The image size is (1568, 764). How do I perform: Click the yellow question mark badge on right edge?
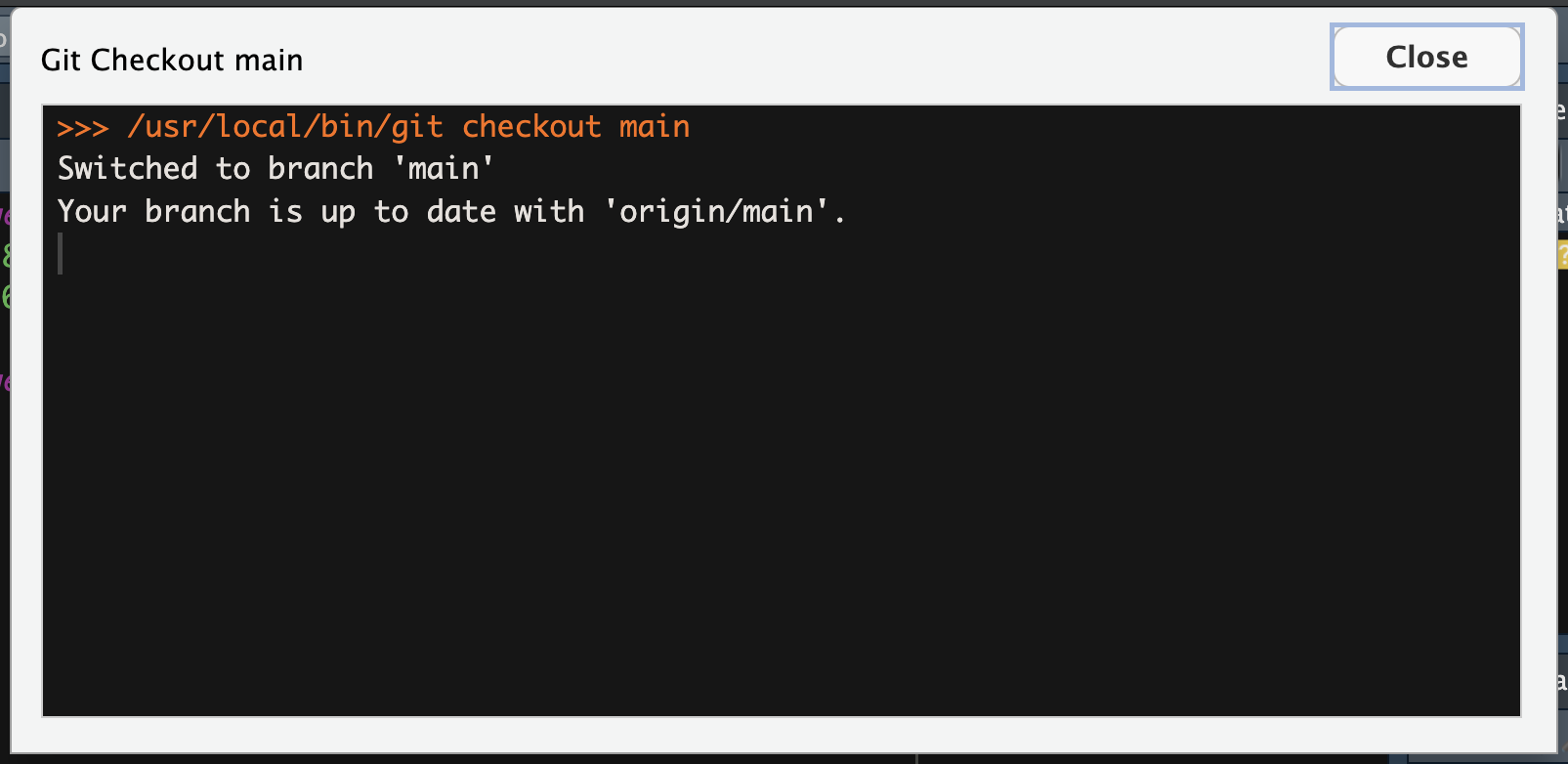(x=1561, y=252)
